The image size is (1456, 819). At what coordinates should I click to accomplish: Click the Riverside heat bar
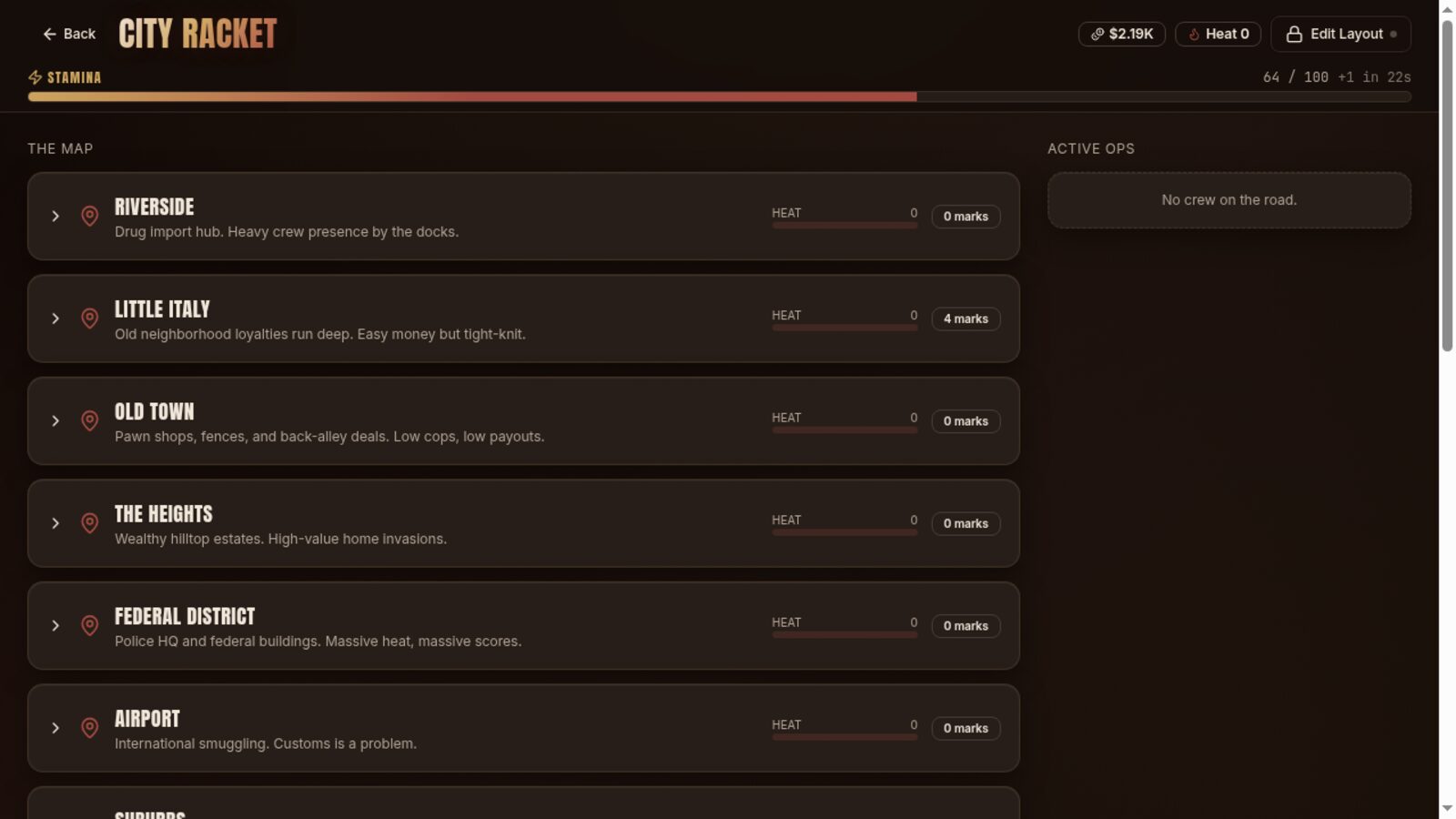pyautogui.click(x=844, y=225)
